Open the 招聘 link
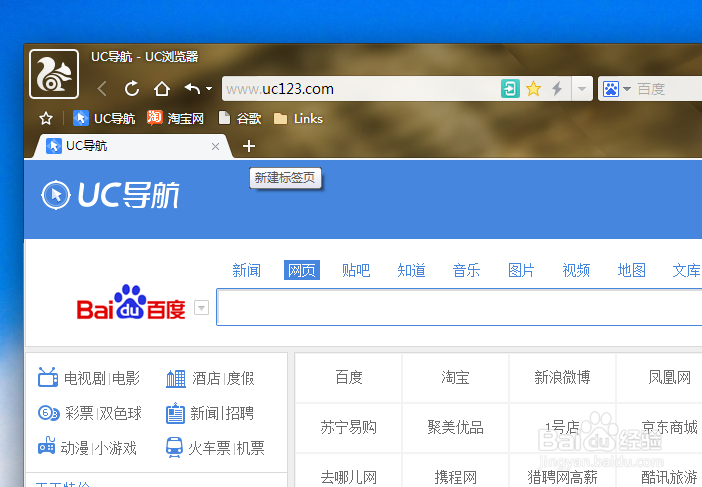This screenshot has width=702, height=487. pyautogui.click(x=240, y=413)
